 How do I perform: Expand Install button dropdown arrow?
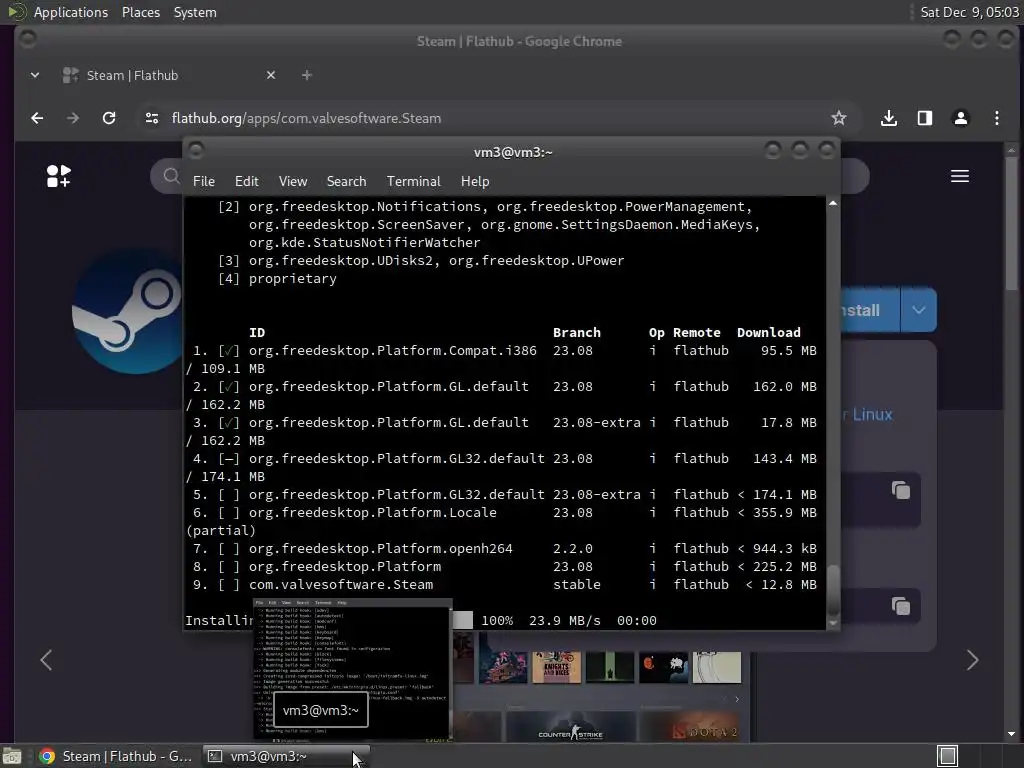point(919,310)
